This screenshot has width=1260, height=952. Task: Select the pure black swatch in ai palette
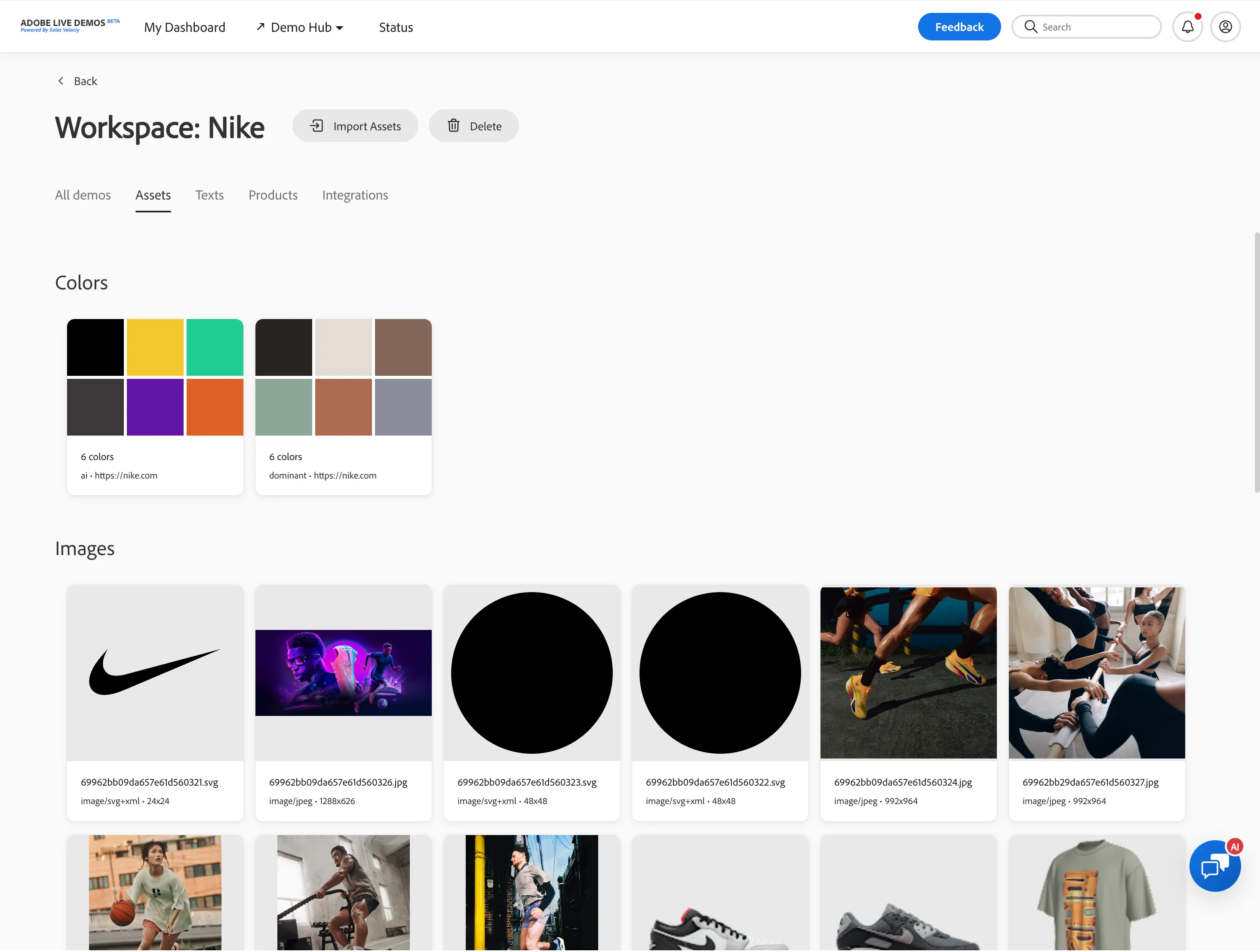pyautogui.click(x=95, y=347)
